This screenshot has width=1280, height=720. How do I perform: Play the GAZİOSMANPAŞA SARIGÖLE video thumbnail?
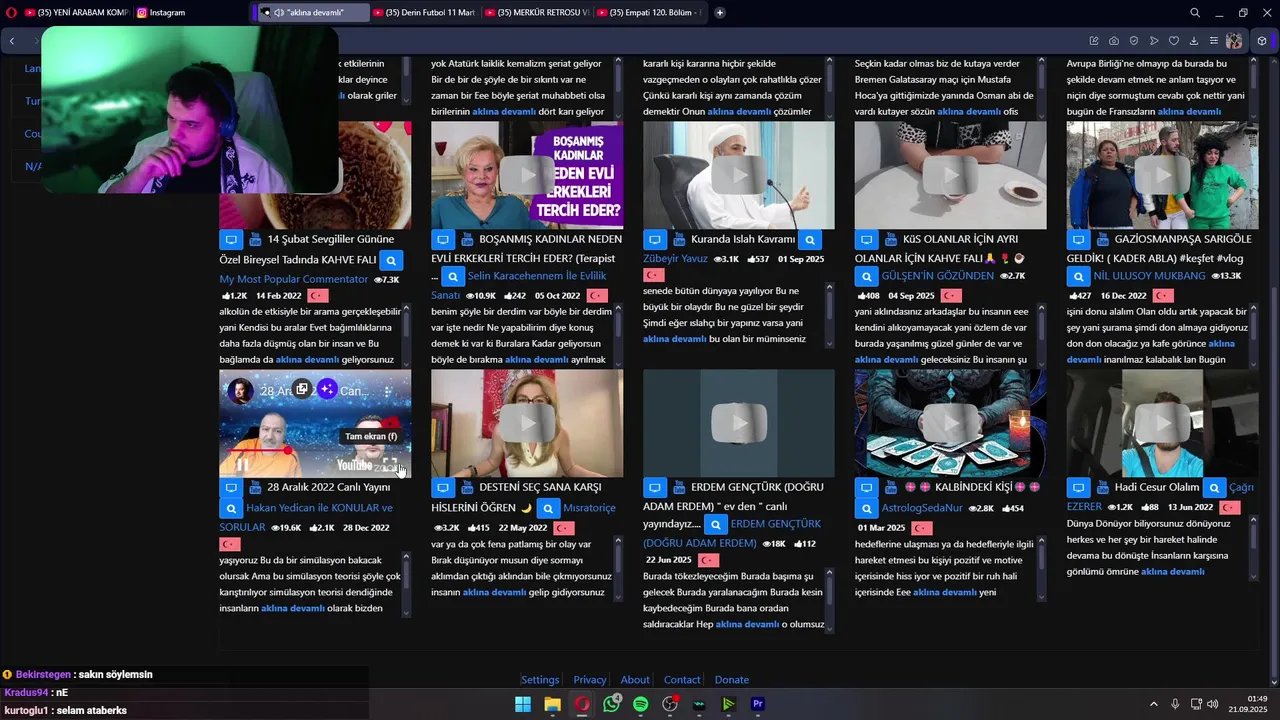(x=1162, y=176)
